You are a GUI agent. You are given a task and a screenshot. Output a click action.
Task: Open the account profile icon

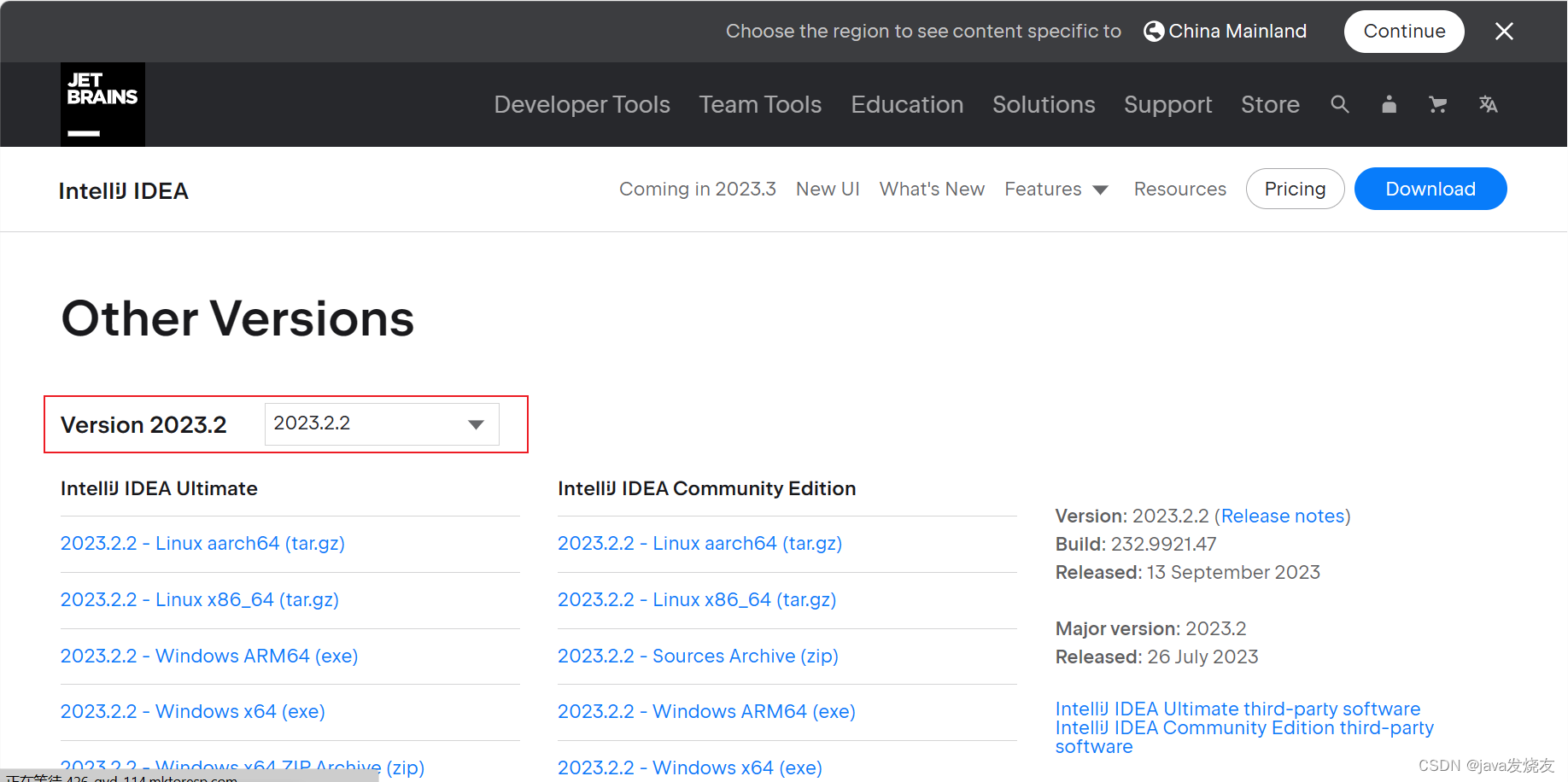click(1390, 104)
